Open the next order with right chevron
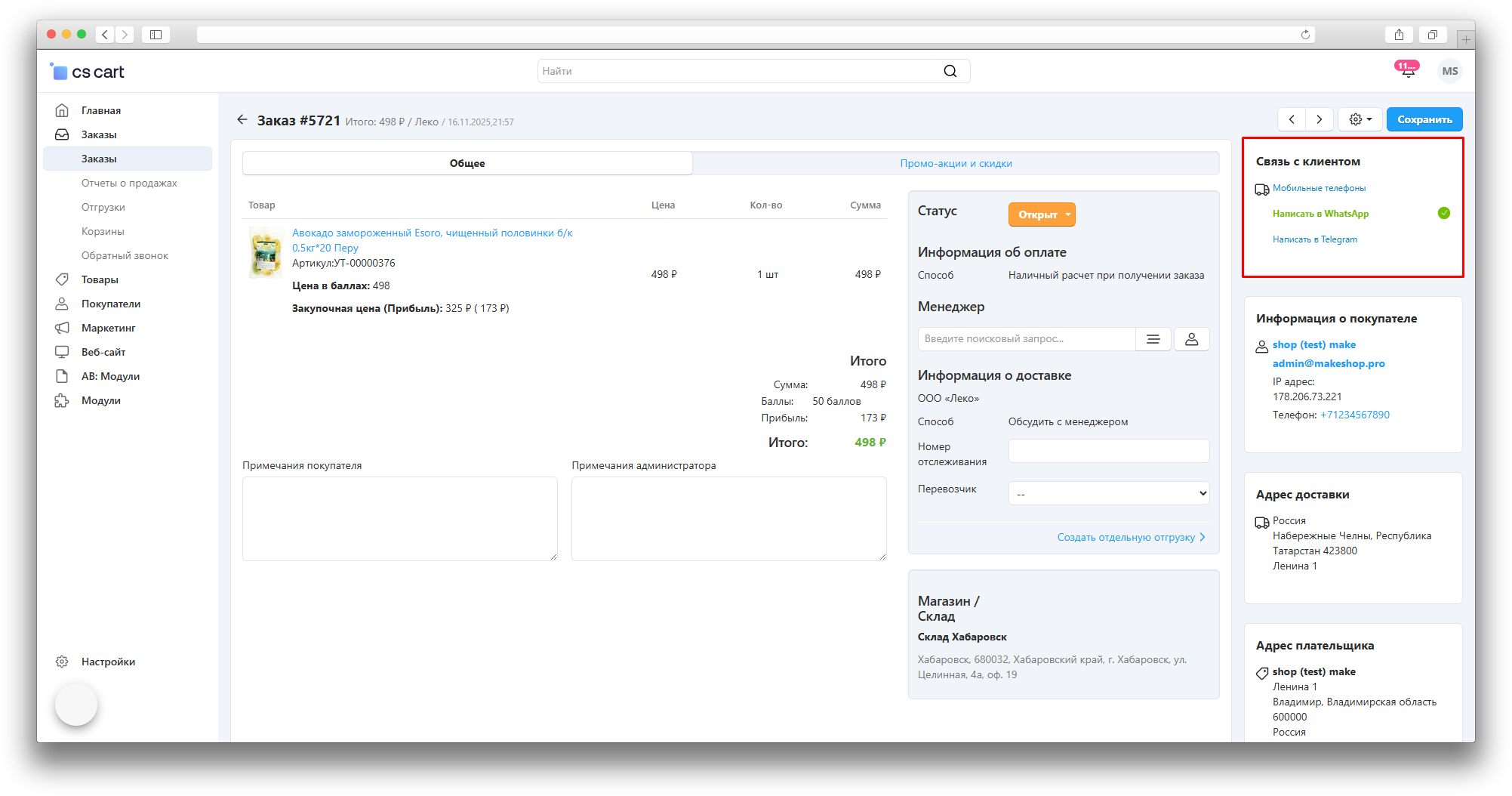Screen dimensions: 1512x796 [x=1319, y=119]
